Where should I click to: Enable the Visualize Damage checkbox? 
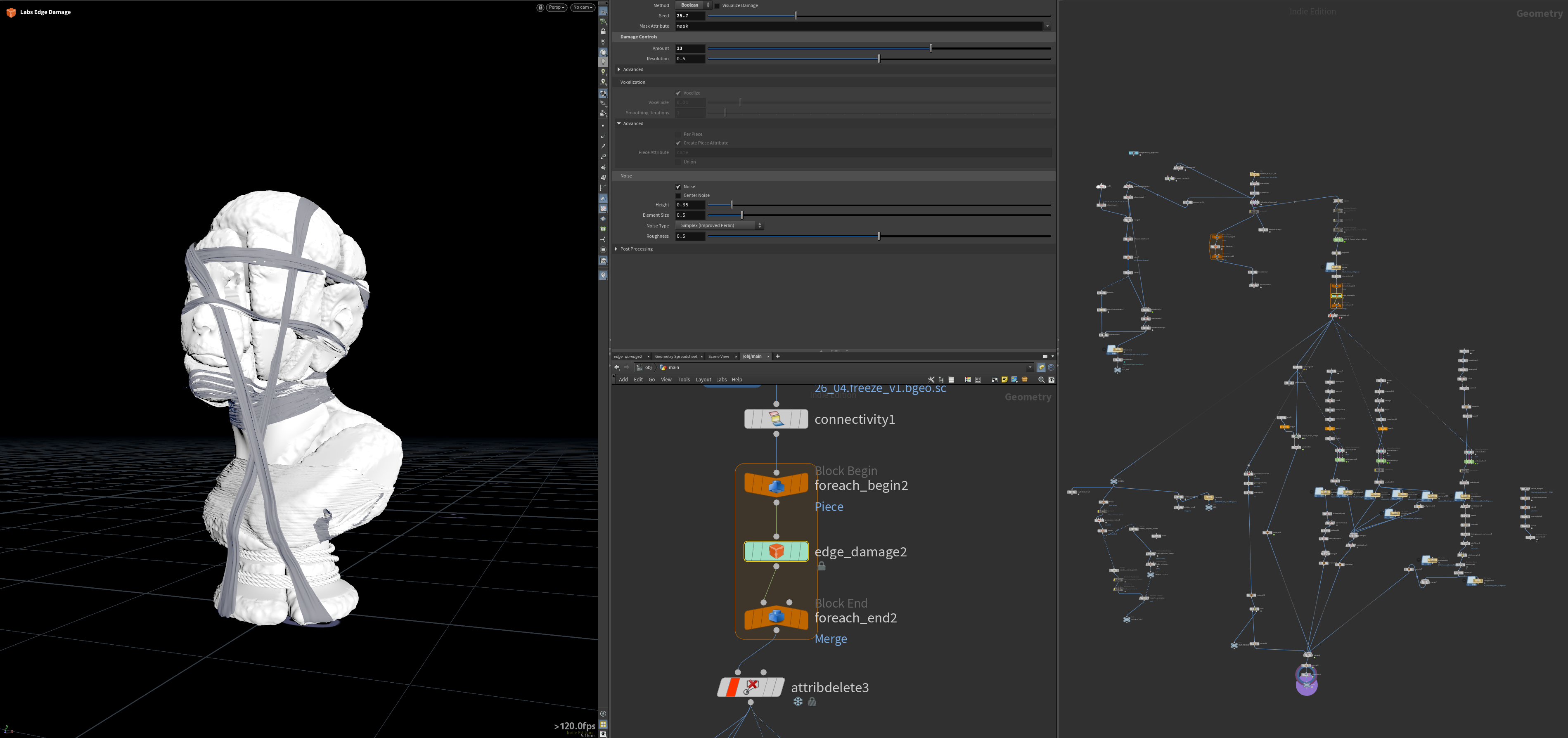[x=716, y=5]
